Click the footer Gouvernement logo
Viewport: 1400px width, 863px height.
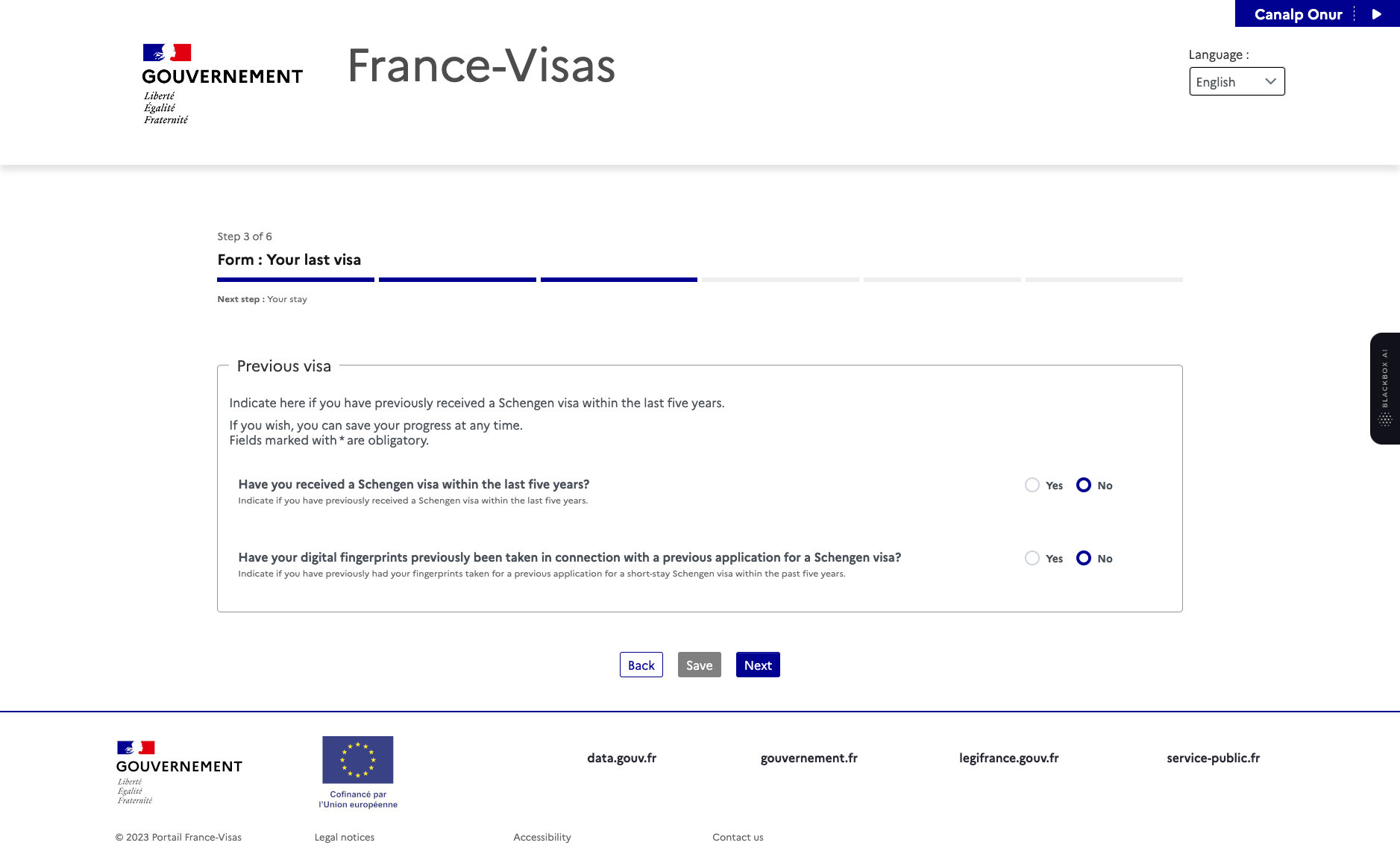[179, 773]
